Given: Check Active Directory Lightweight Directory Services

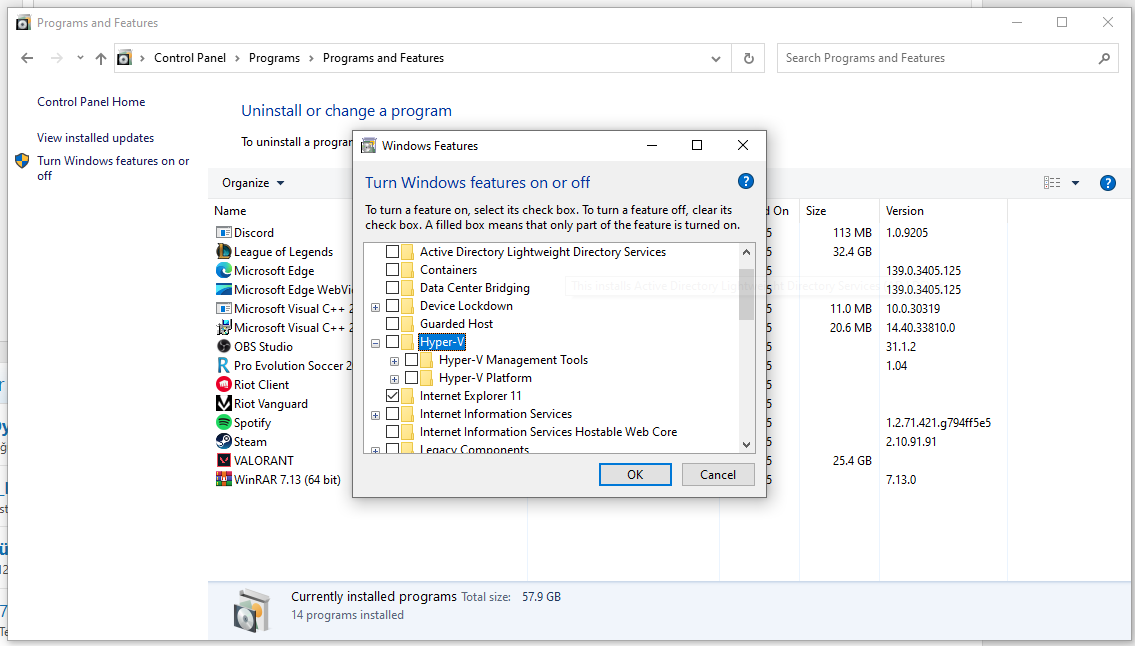Looking at the screenshot, I should pyautogui.click(x=392, y=251).
